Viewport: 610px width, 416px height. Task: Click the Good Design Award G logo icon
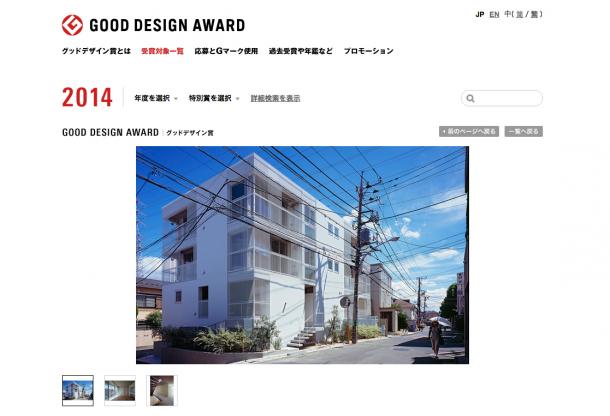(x=72, y=25)
